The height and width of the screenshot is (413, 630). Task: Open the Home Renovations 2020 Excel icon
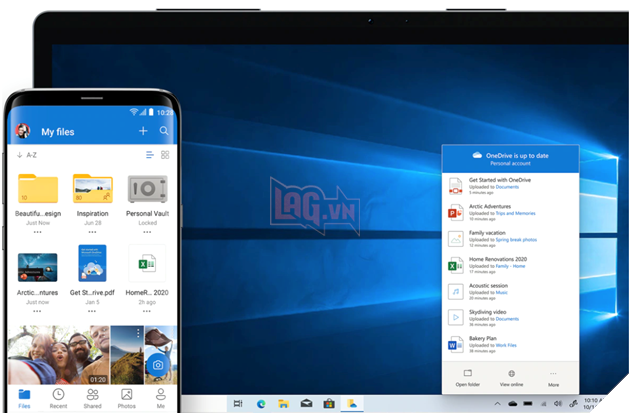click(x=456, y=265)
